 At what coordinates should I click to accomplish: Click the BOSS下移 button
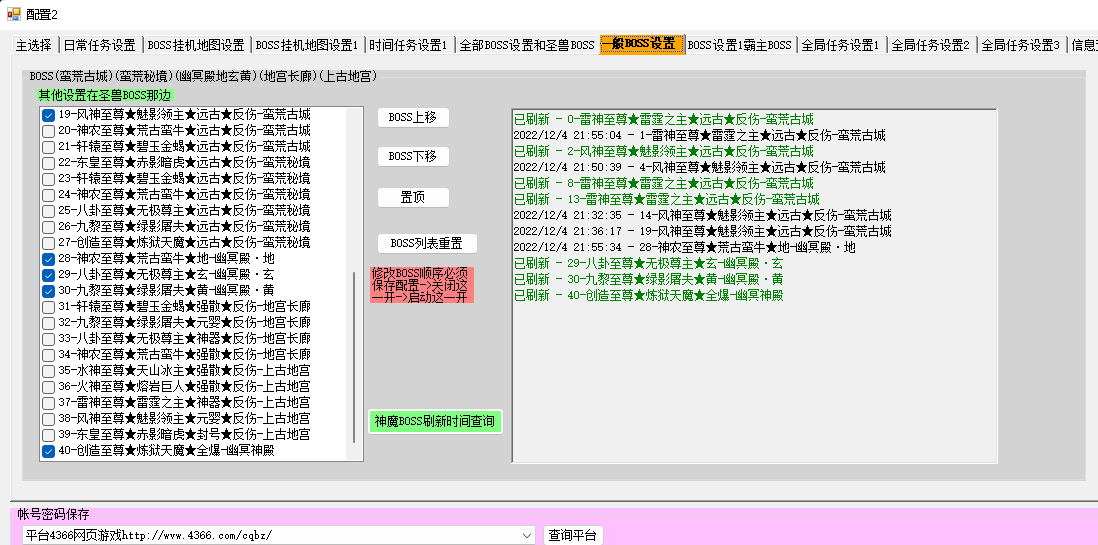click(413, 157)
